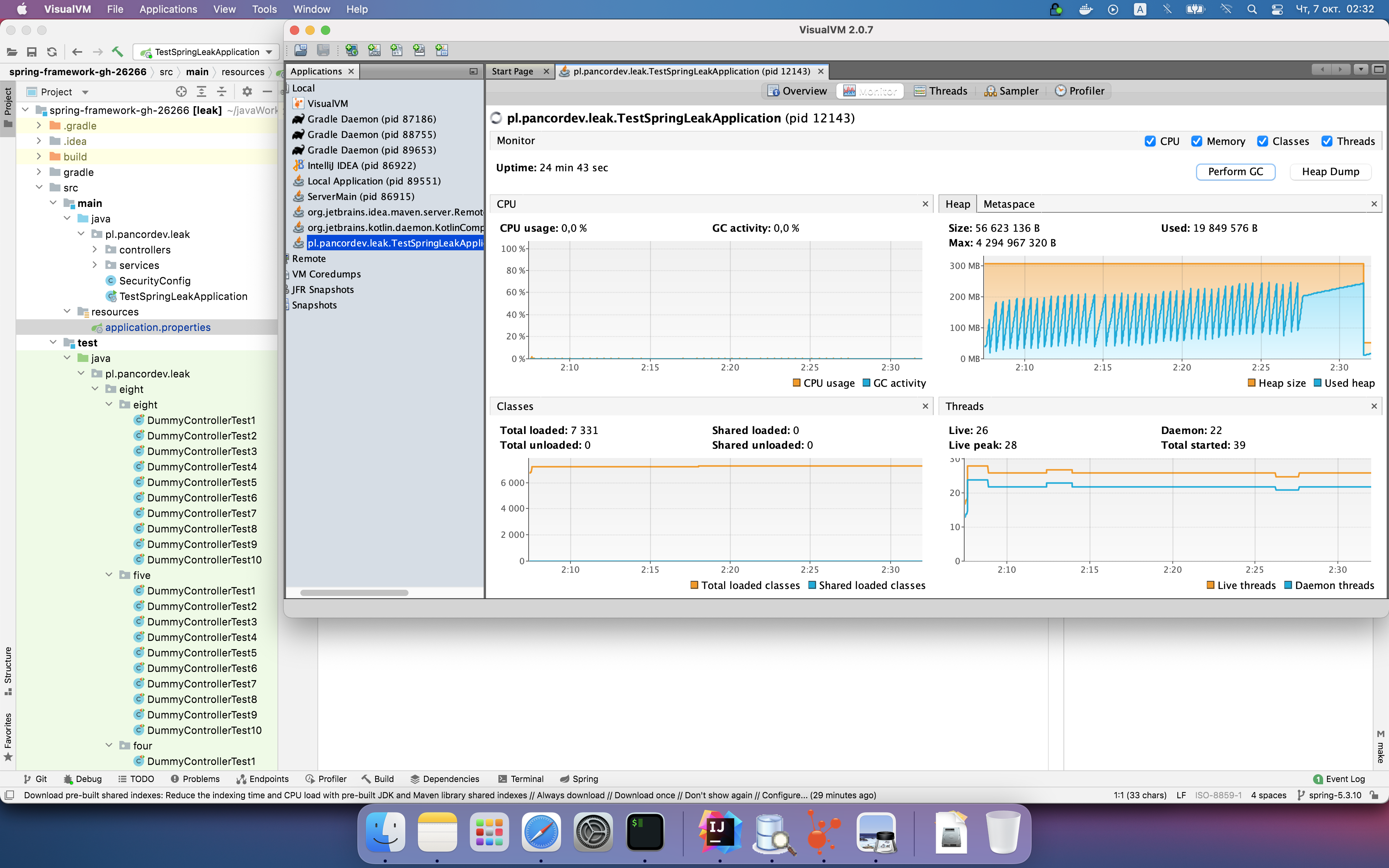Minimize the Applications panel window icon
Viewport: 1389px width, 868px height.
tap(474, 71)
